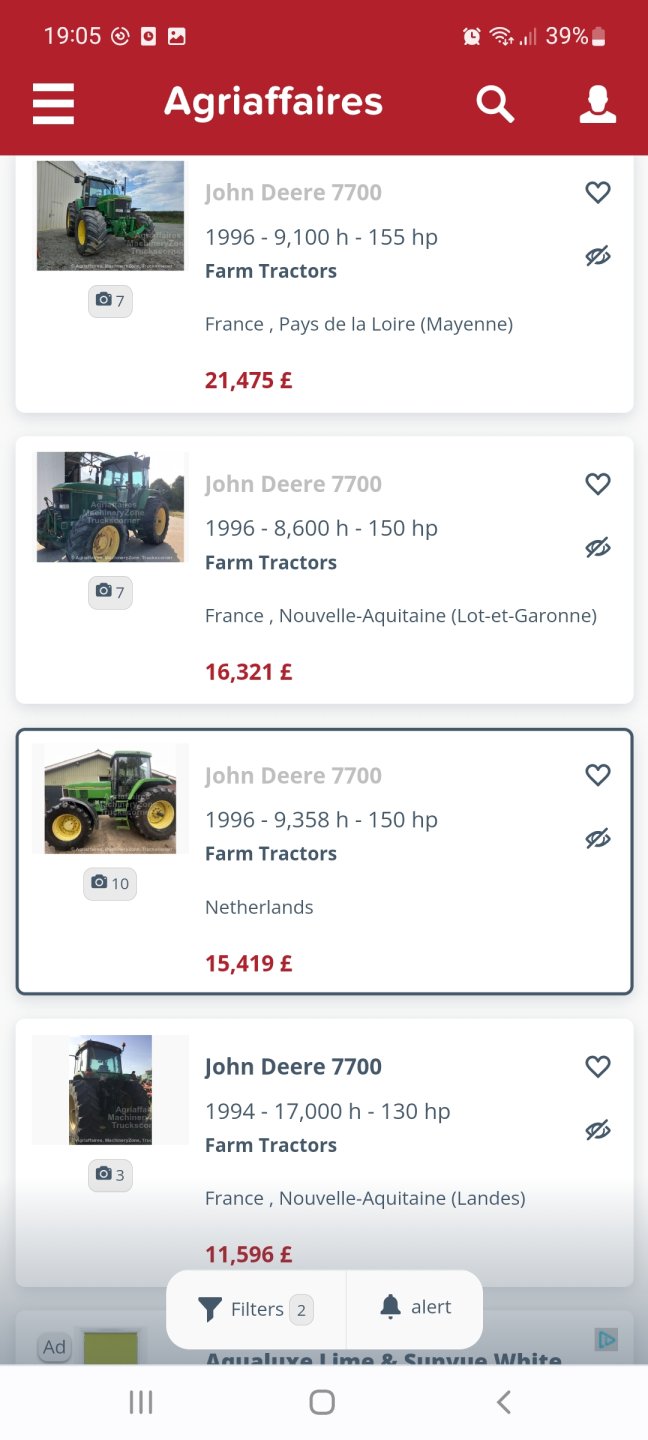648x1440 pixels.
Task: Open the hamburger navigation menu
Action: click(x=53, y=103)
